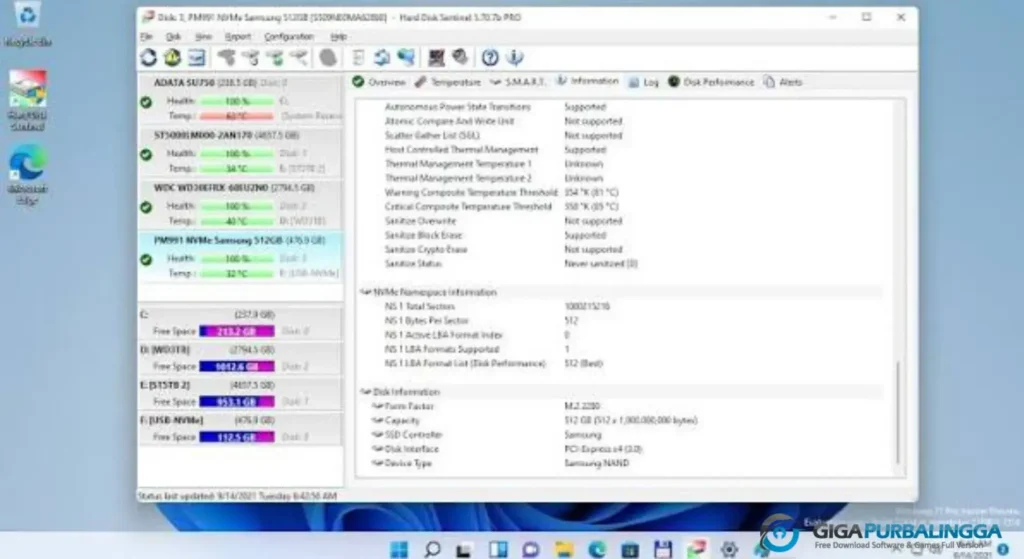Click the 'Form Factor' row
Screen dimensions: 1024x559
point(620,406)
